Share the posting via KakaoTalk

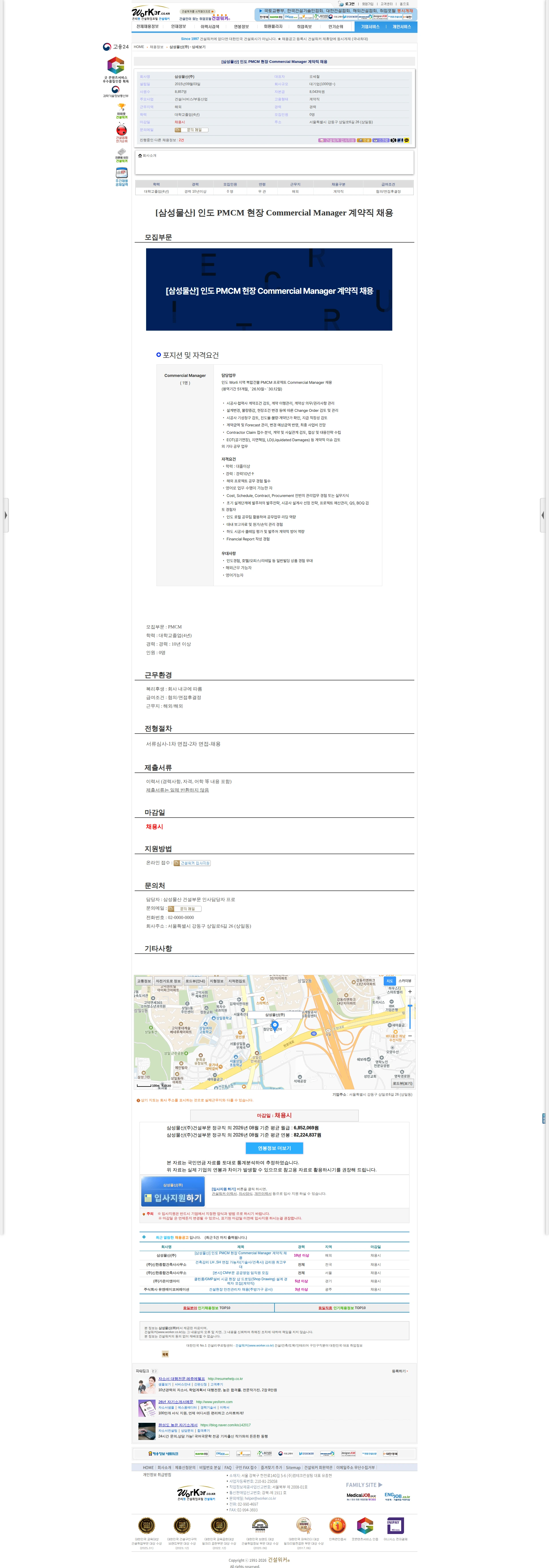406,140
